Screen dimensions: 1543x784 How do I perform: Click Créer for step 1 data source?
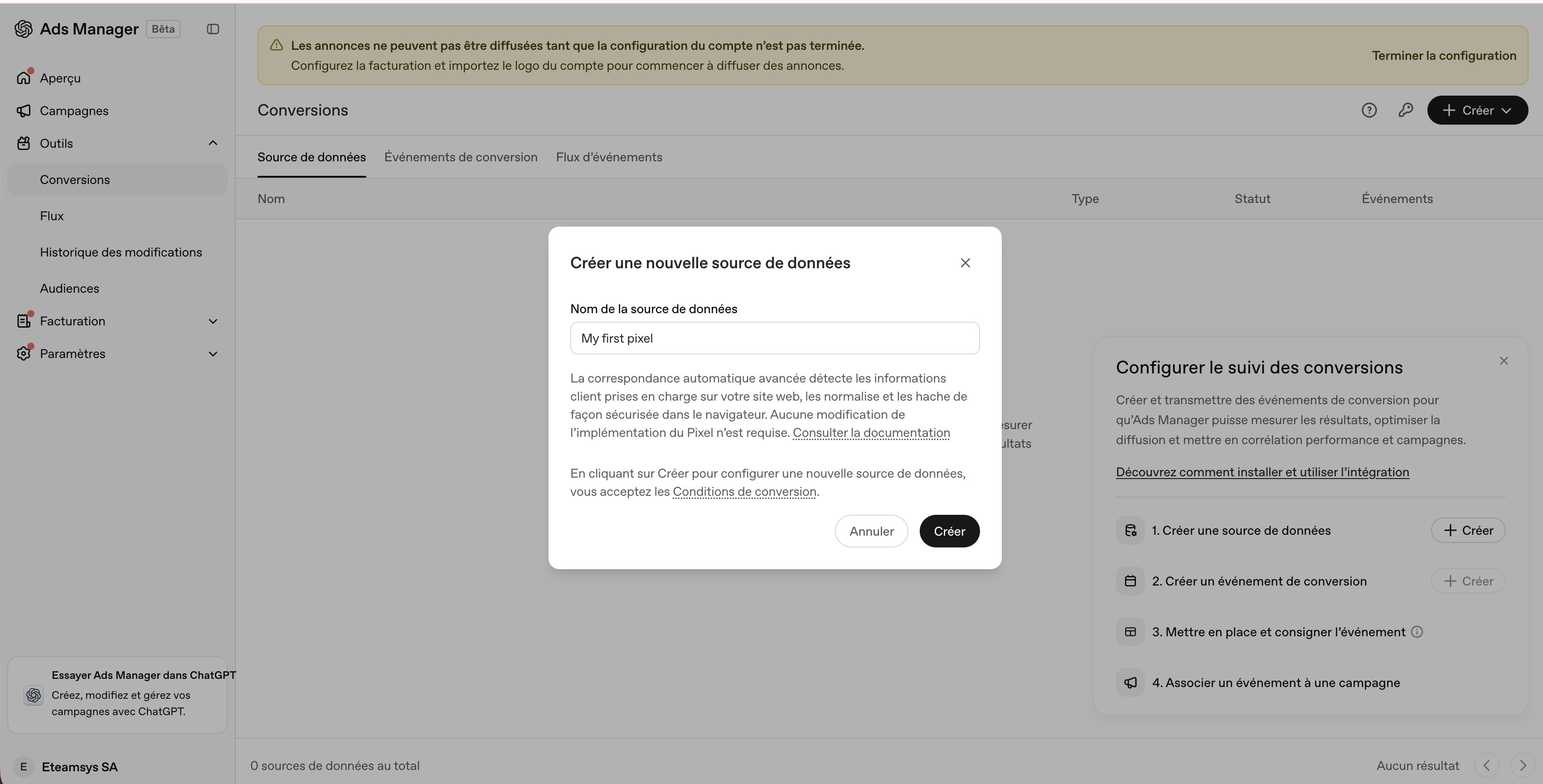pyautogui.click(x=1468, y=531)
